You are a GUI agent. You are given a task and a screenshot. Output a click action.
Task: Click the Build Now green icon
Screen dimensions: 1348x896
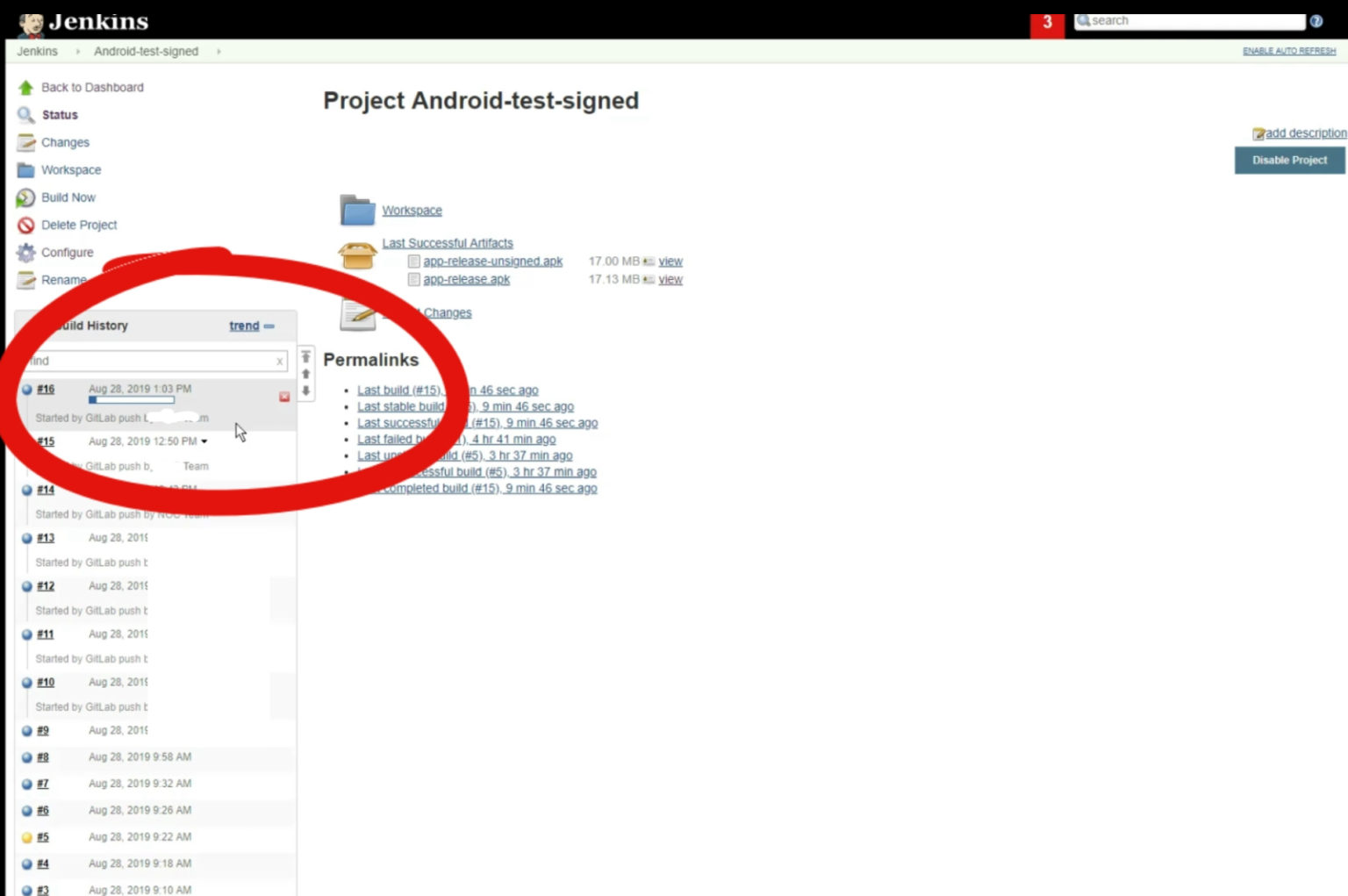pos(25,197)
